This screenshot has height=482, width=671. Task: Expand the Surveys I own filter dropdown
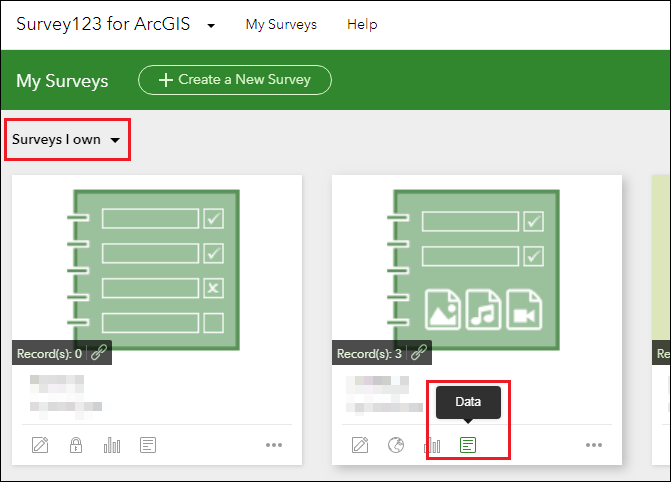(x=66, y=140)
